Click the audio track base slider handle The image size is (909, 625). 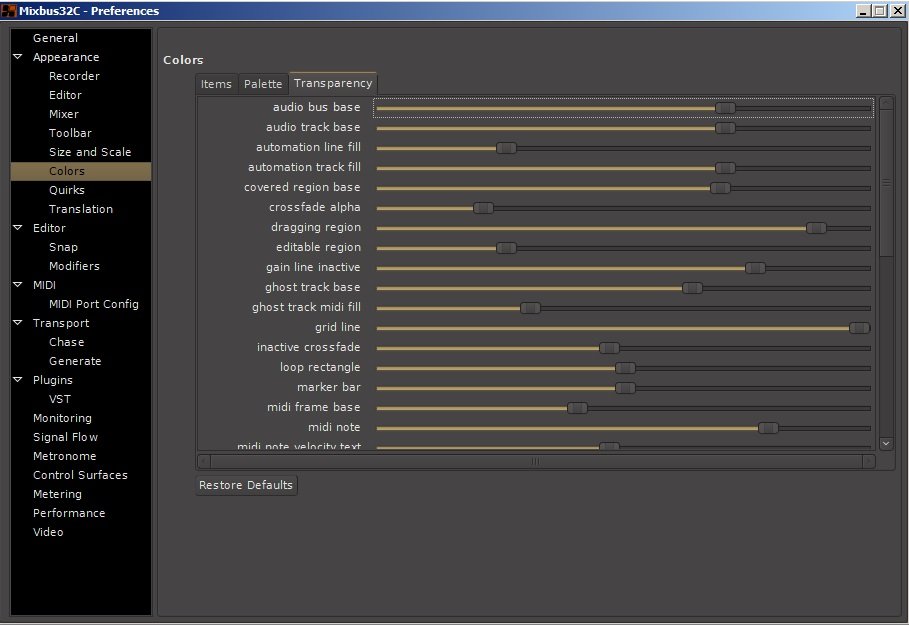(x=725, y=128)
